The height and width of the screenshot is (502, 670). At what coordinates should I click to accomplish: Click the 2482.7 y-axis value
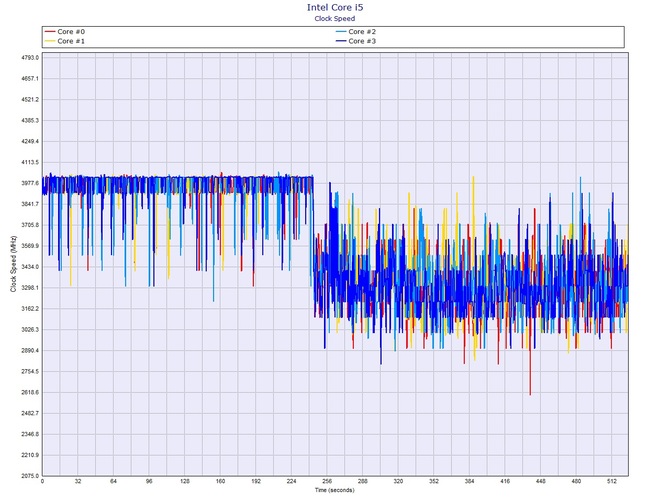30,414
